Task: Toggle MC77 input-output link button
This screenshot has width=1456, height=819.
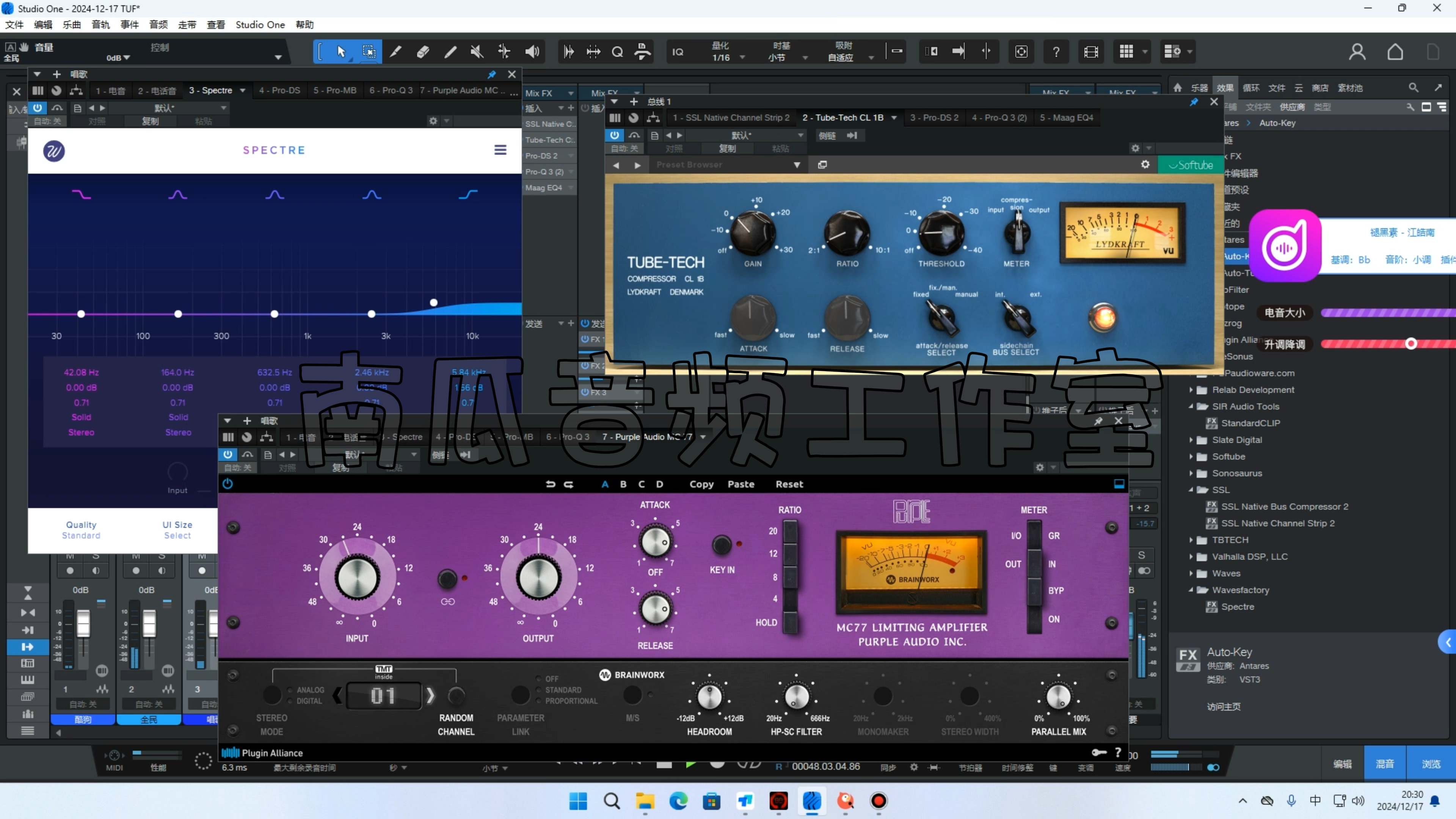Action: 447,579
